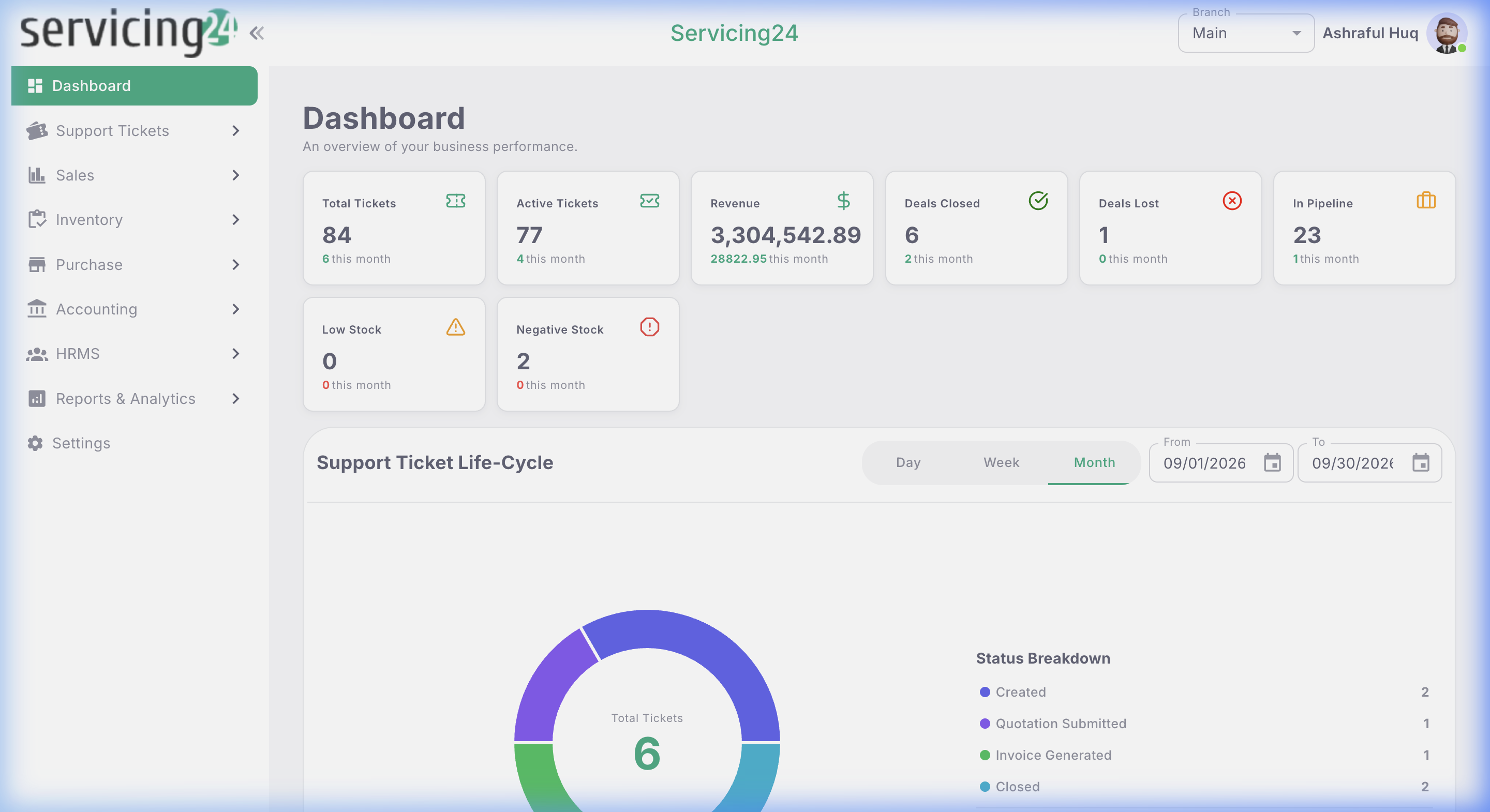The width and height of the screenshot is (1490, 812).
Task: Click the Low Stock warning triangle icon
Action: tap(456, 327)
